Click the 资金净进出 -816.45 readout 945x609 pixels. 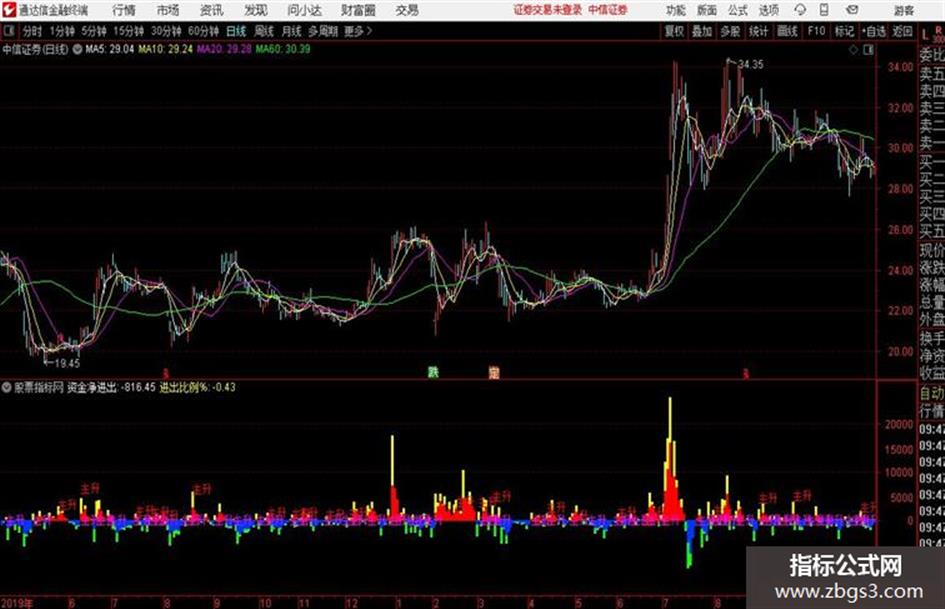coord(111,388)
